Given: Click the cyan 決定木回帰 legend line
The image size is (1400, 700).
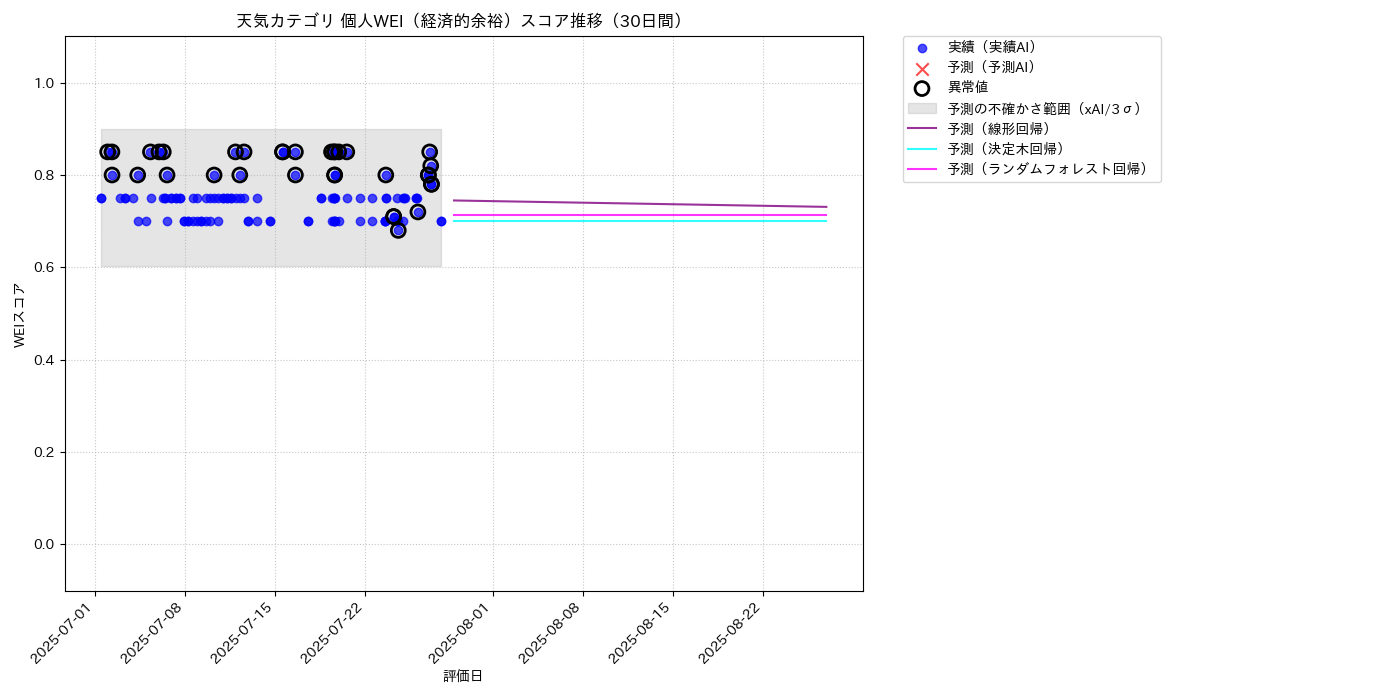Looking at the screenshot, I should [x=922, y=149].
